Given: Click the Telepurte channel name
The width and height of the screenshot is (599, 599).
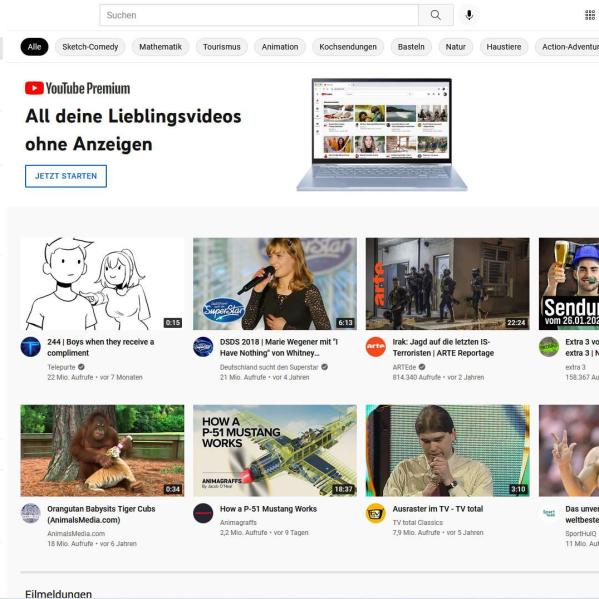Looking at the screenshot, I should click(61, 367).
